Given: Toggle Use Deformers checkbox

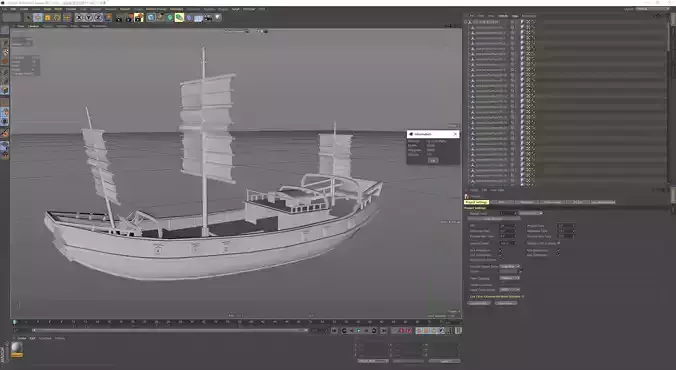Looking at the screenshot, I should click(558, 255).
